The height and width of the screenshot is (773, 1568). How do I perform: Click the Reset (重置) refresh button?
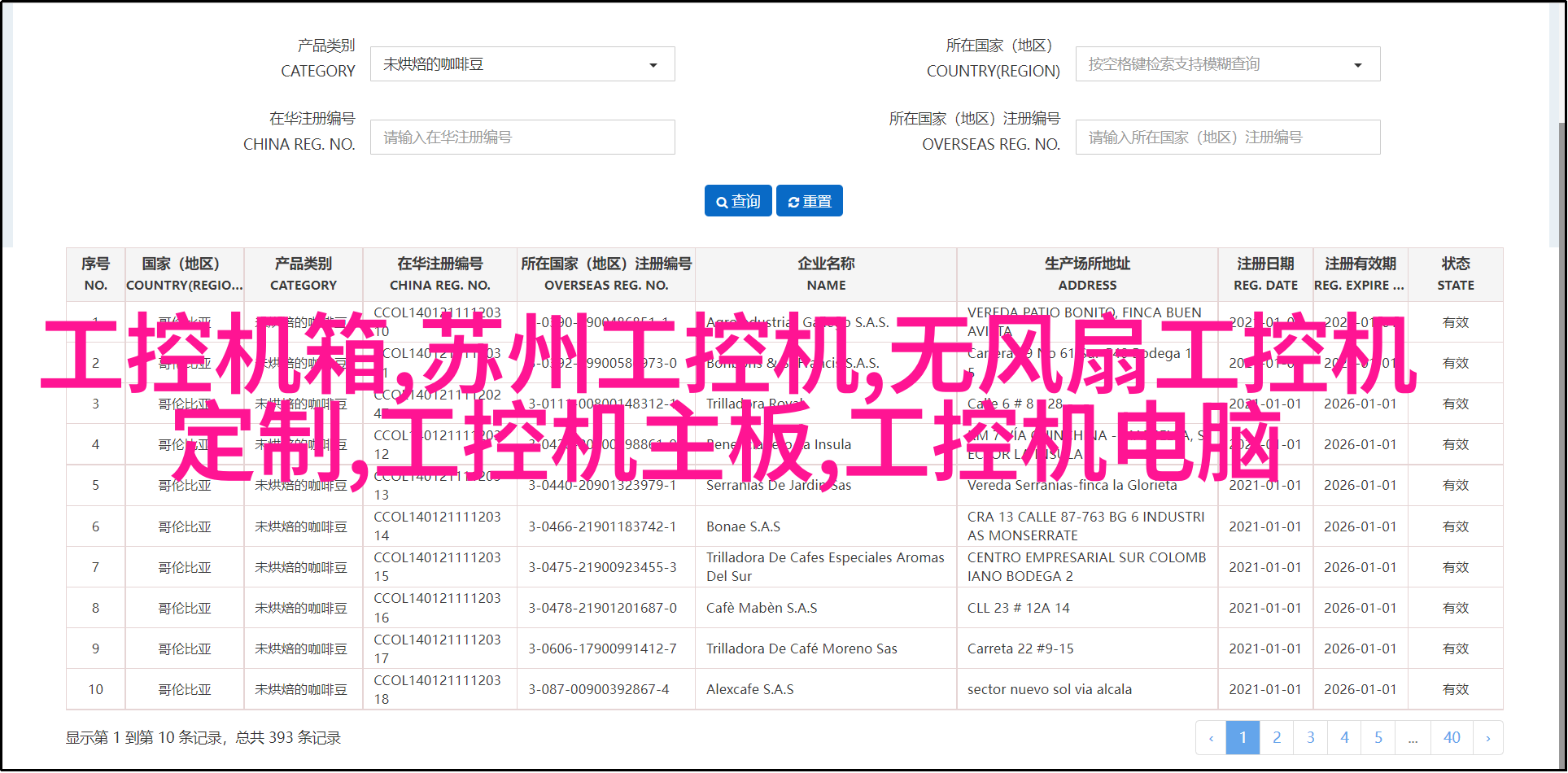[810, 201]
